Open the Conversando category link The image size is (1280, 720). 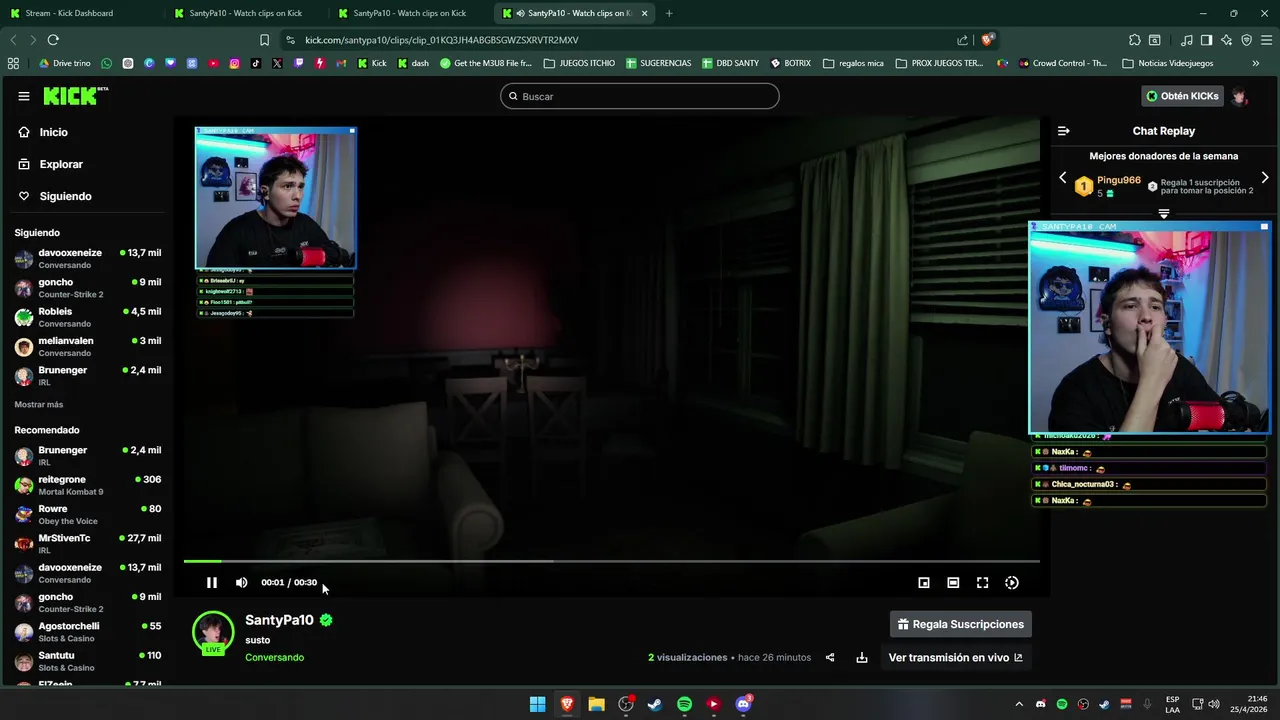pos(274,657)
